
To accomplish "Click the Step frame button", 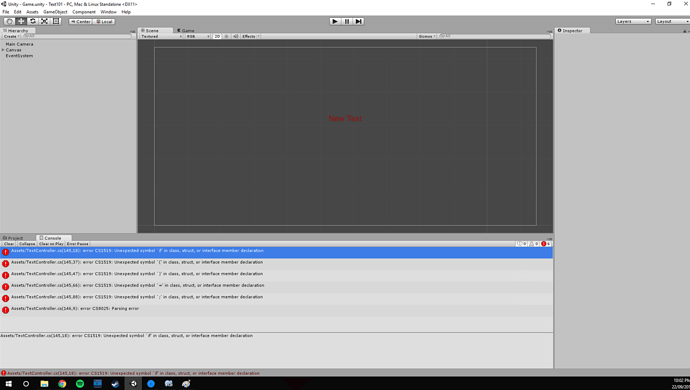I will tap(358, 21).
